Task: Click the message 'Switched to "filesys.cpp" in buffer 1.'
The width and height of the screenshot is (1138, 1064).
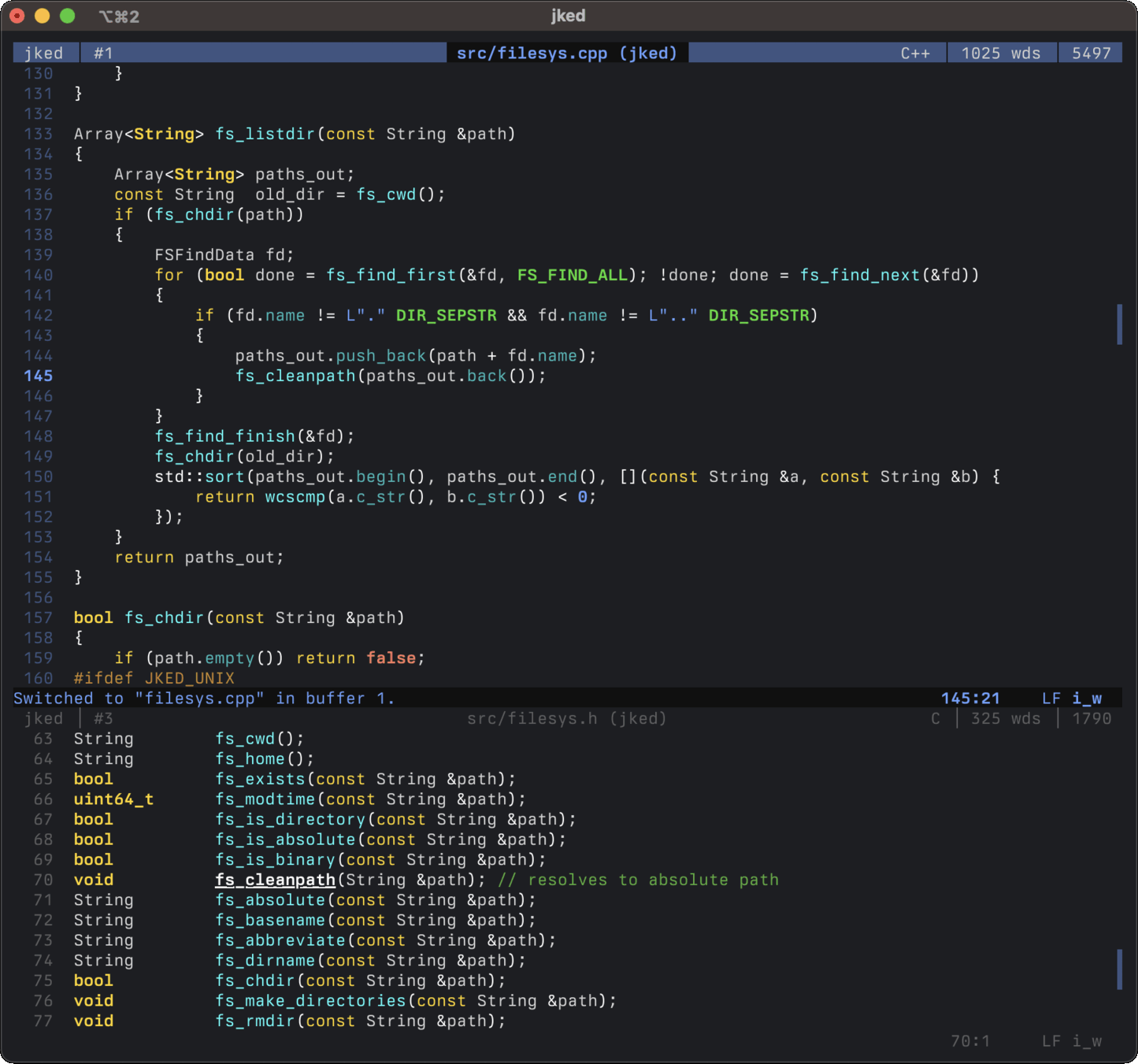Action: coord(204,699)
